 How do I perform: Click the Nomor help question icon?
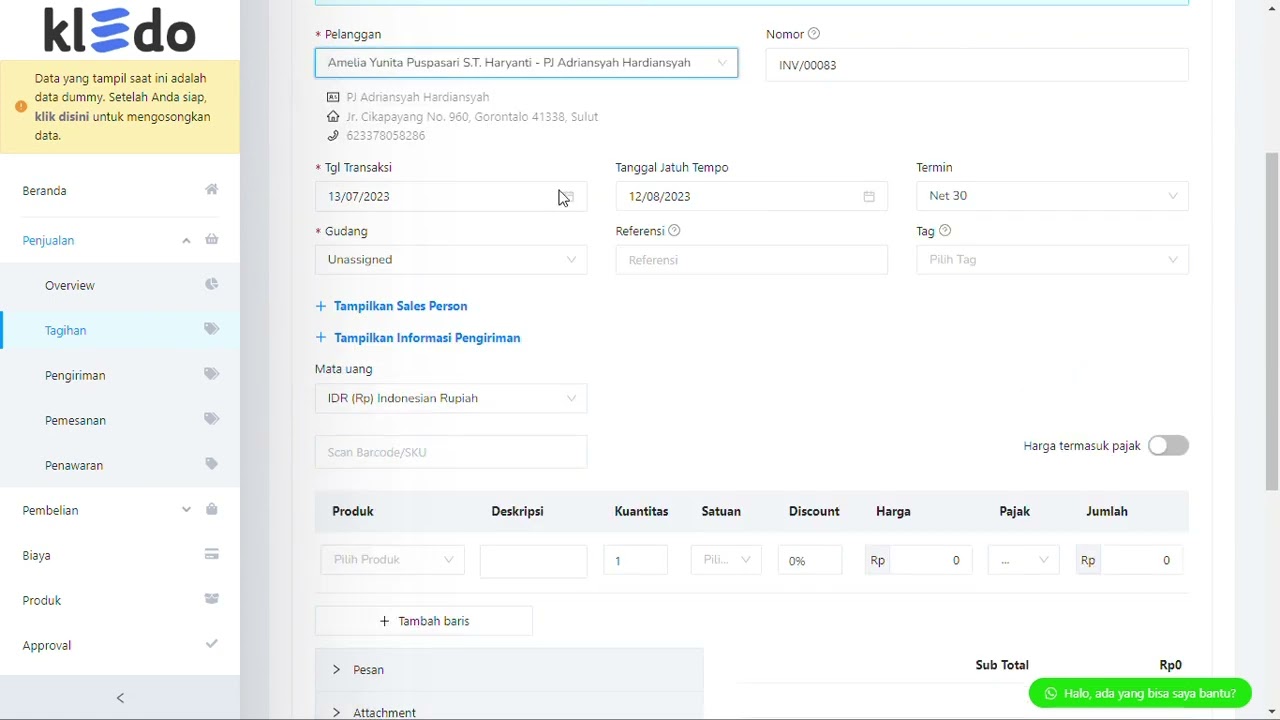pos(814,34)
